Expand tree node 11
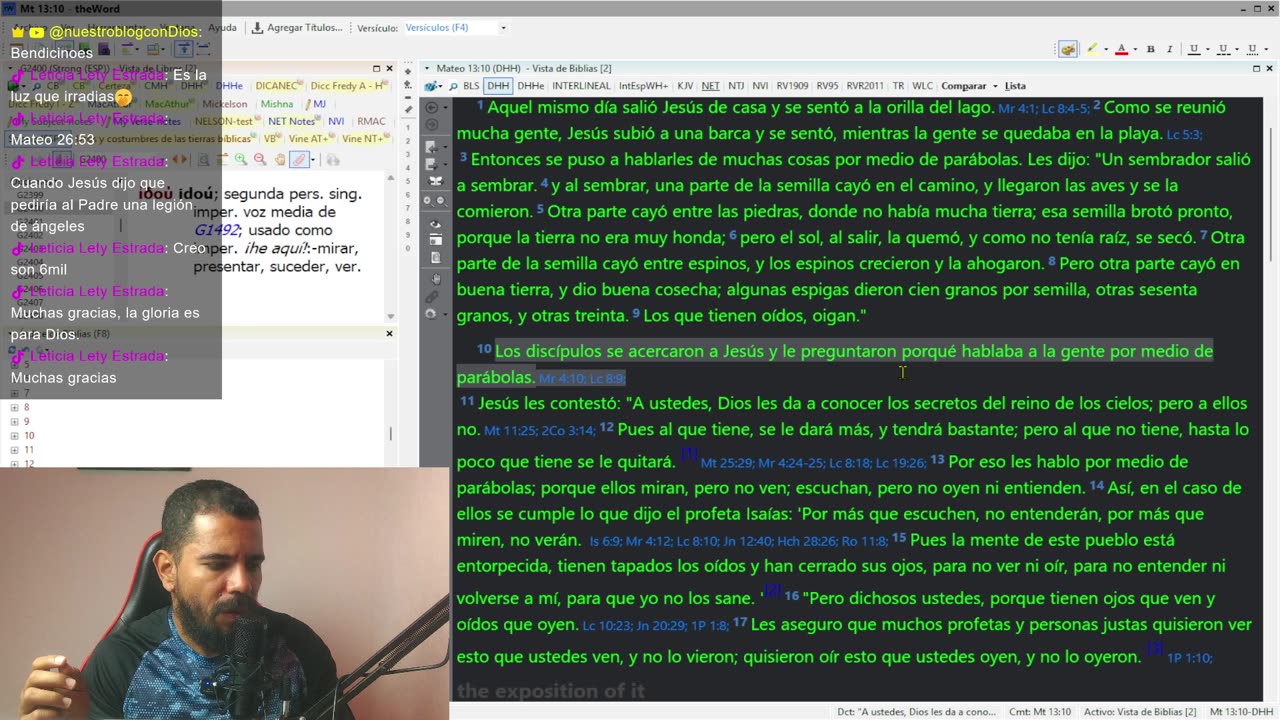 pos(14,450)
